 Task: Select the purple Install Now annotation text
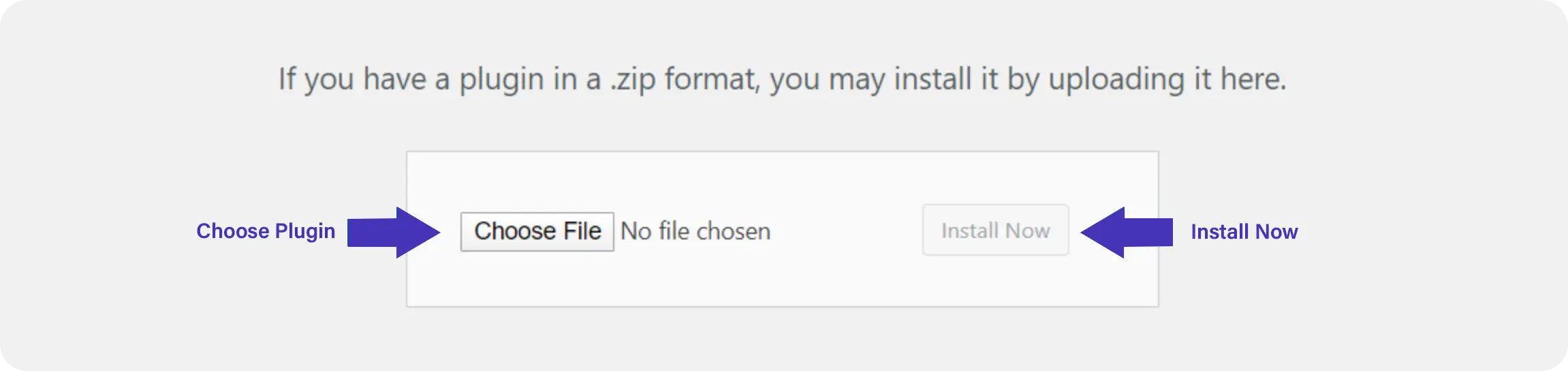[x=1244, y=232]
